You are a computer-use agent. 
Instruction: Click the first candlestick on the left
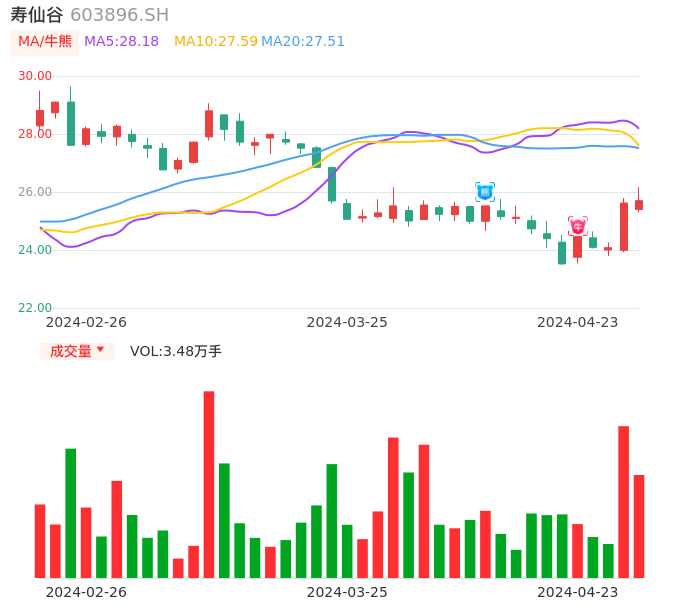(x=40, y=117)
